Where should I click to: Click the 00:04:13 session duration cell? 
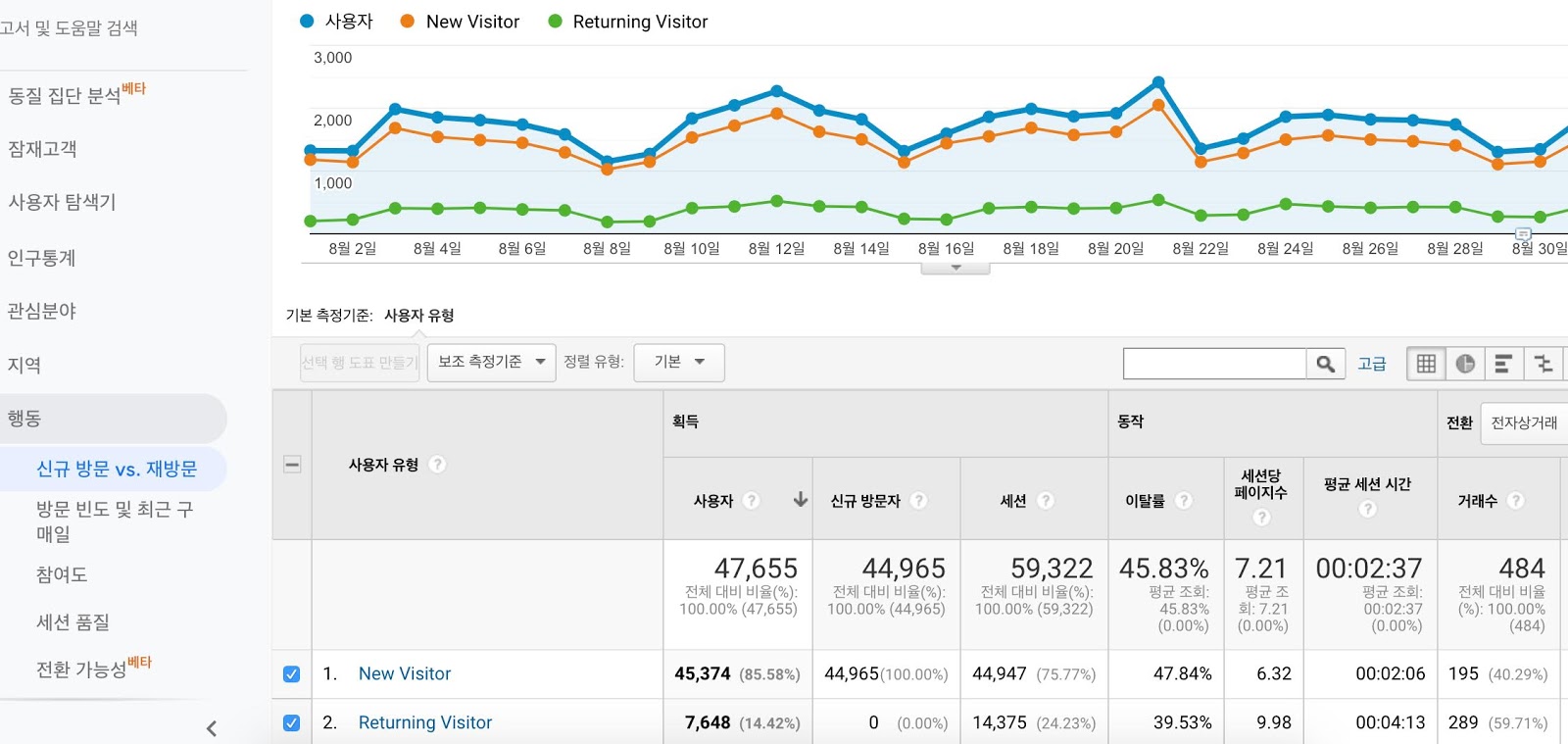tap(1390, 722)
